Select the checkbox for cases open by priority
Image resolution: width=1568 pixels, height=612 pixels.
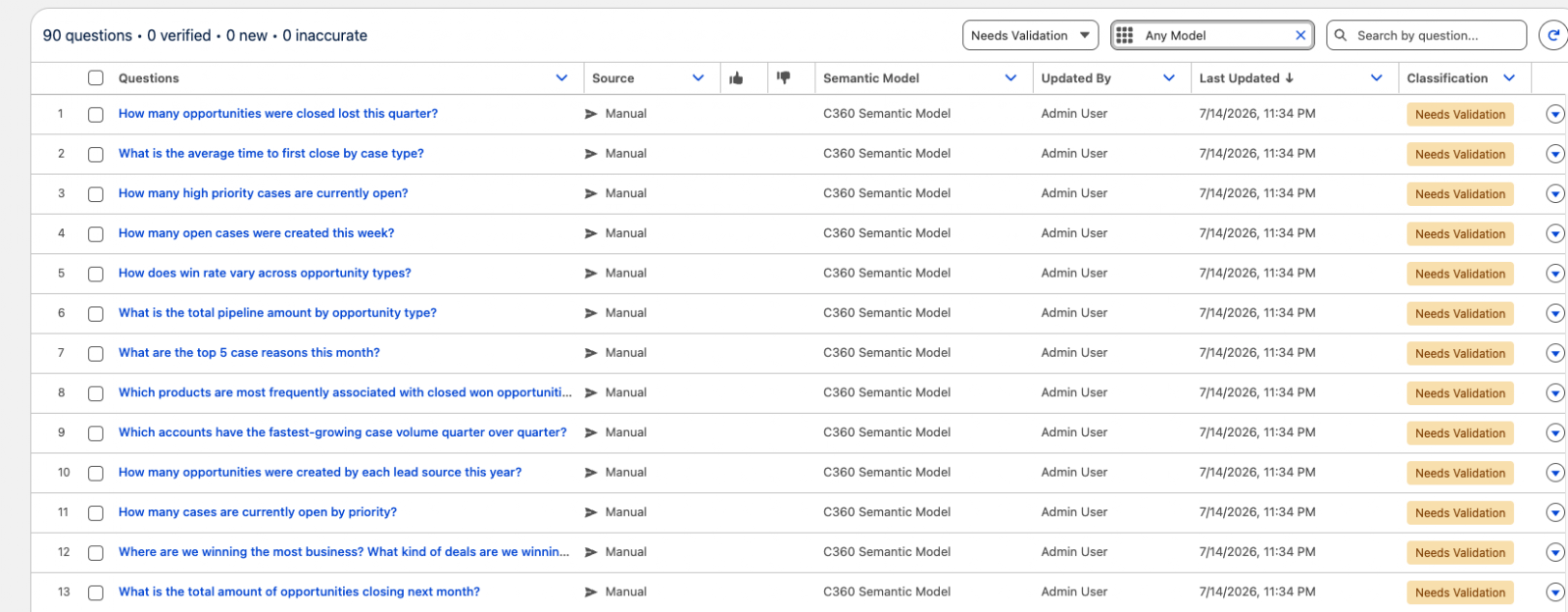point(95,513)
